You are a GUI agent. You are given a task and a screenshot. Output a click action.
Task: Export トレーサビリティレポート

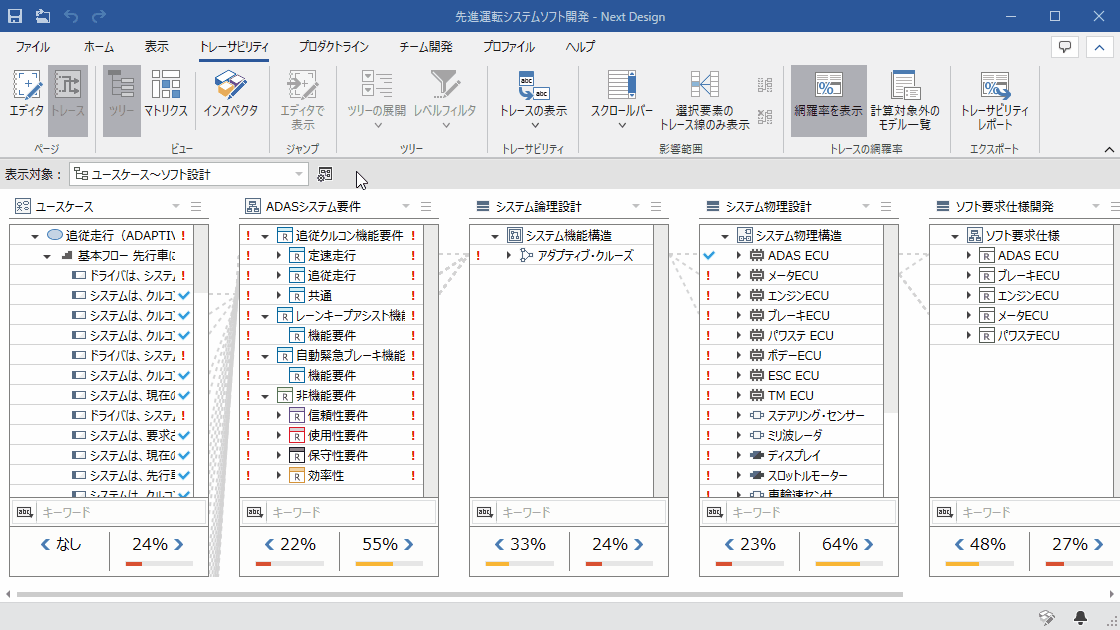[x=994, y=101]
